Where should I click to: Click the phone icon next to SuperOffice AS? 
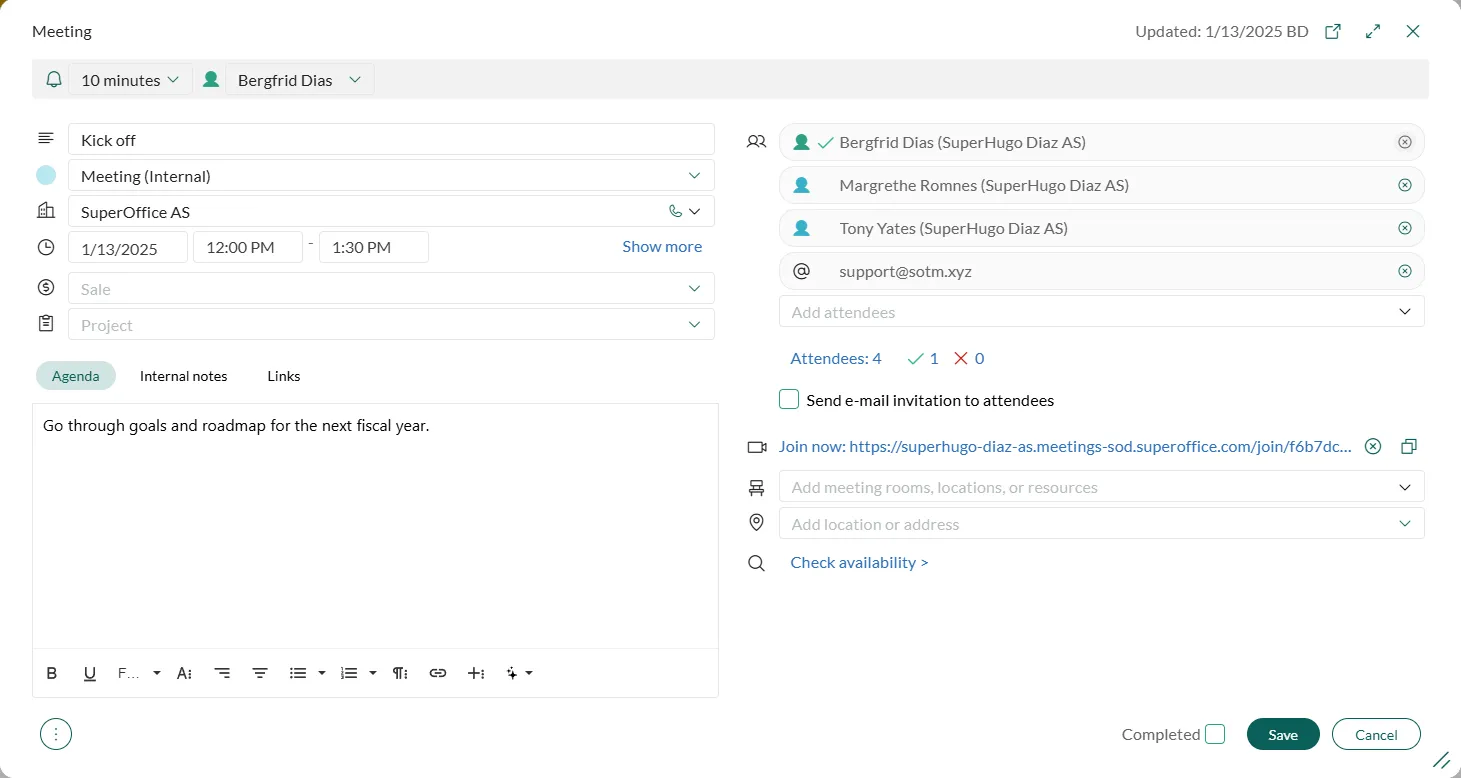click(x=675, y=211)
